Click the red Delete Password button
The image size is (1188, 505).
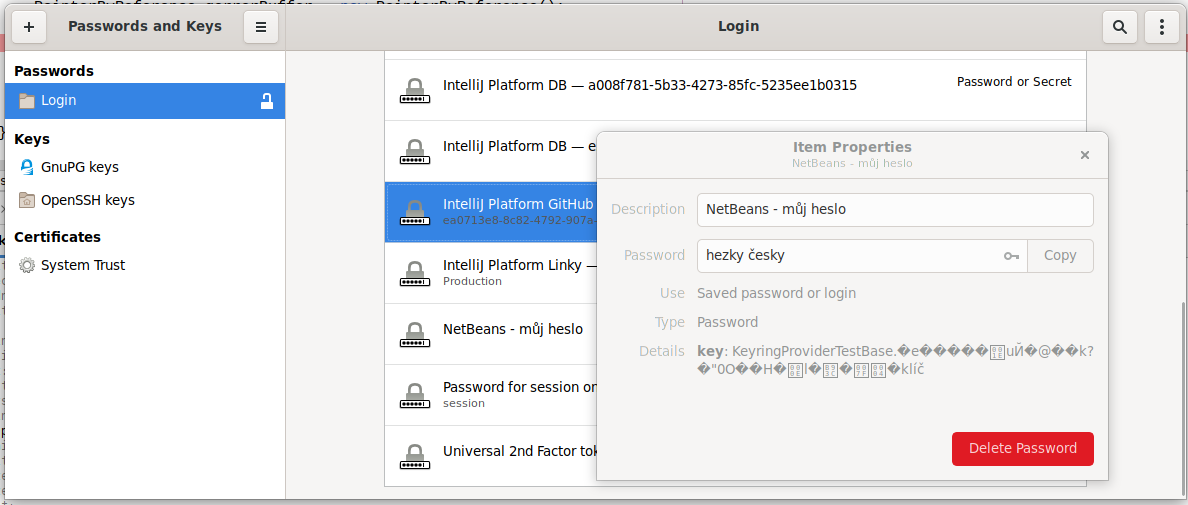pos(1022,449)
